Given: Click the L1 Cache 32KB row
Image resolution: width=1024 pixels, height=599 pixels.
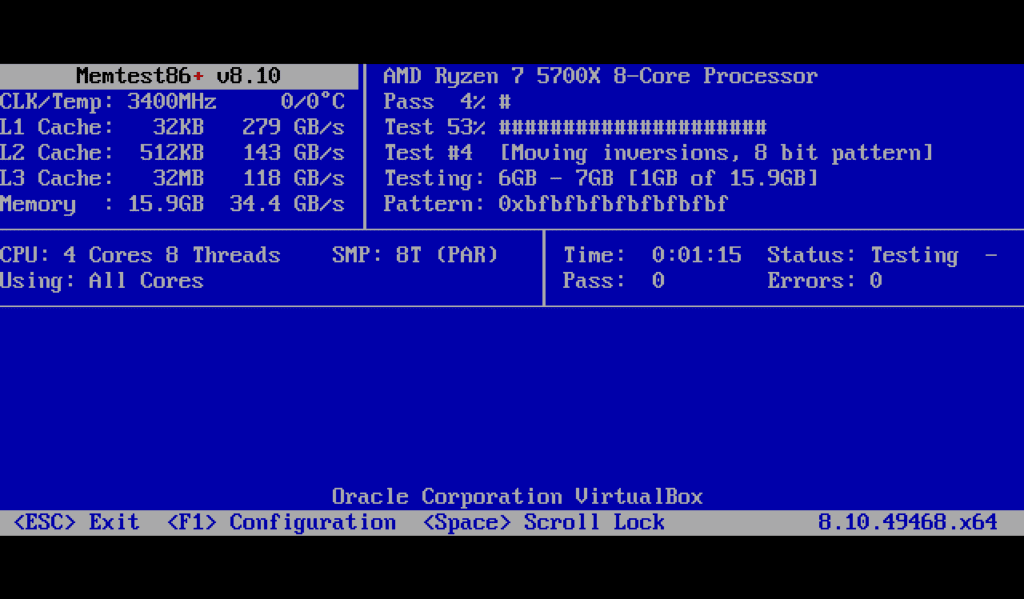Looking at the screenshot, I should coord(172,127).
